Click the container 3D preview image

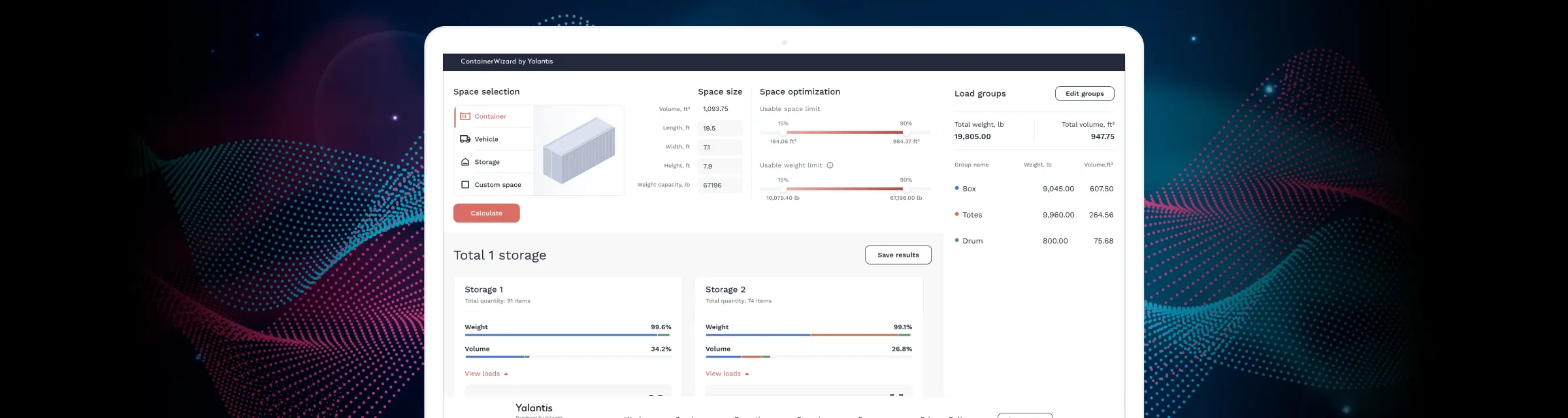(x=579, y=150)
